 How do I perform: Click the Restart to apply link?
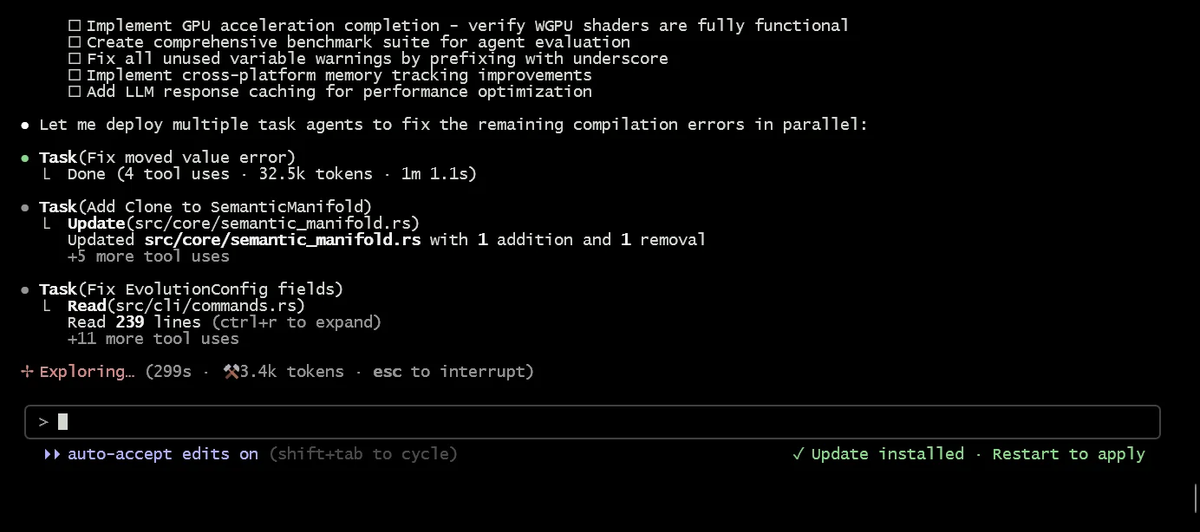[1068, 454]
